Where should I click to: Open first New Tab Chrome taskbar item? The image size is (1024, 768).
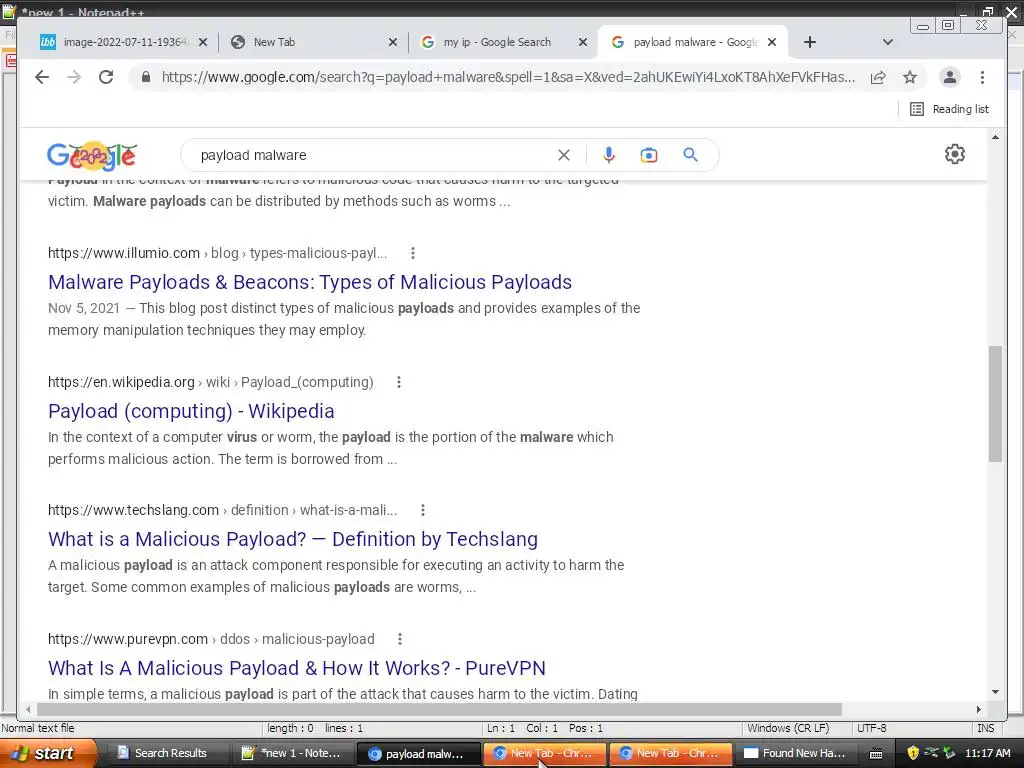[x=545, y=753]
